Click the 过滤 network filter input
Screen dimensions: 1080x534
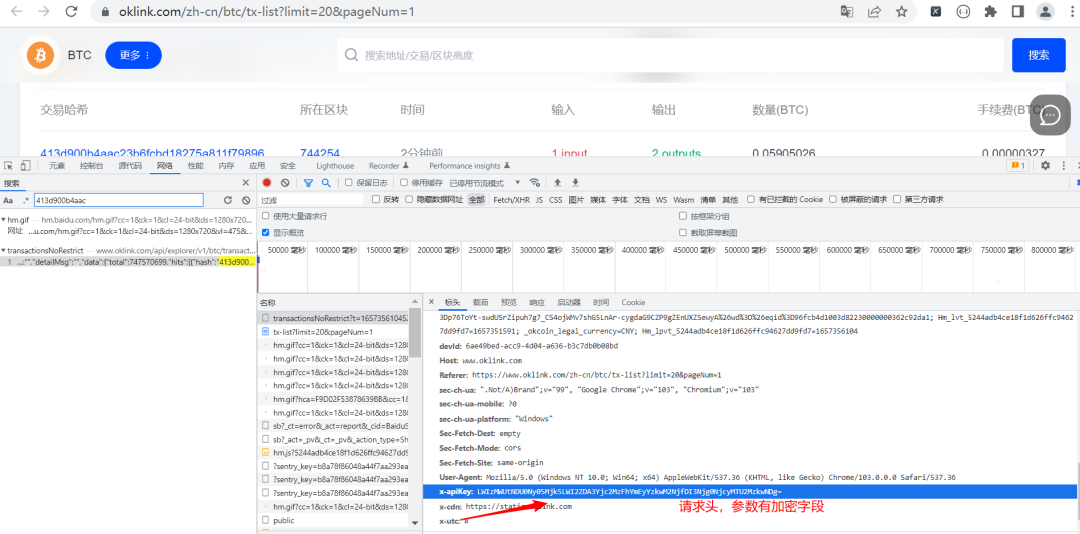(x=311, y=200)
